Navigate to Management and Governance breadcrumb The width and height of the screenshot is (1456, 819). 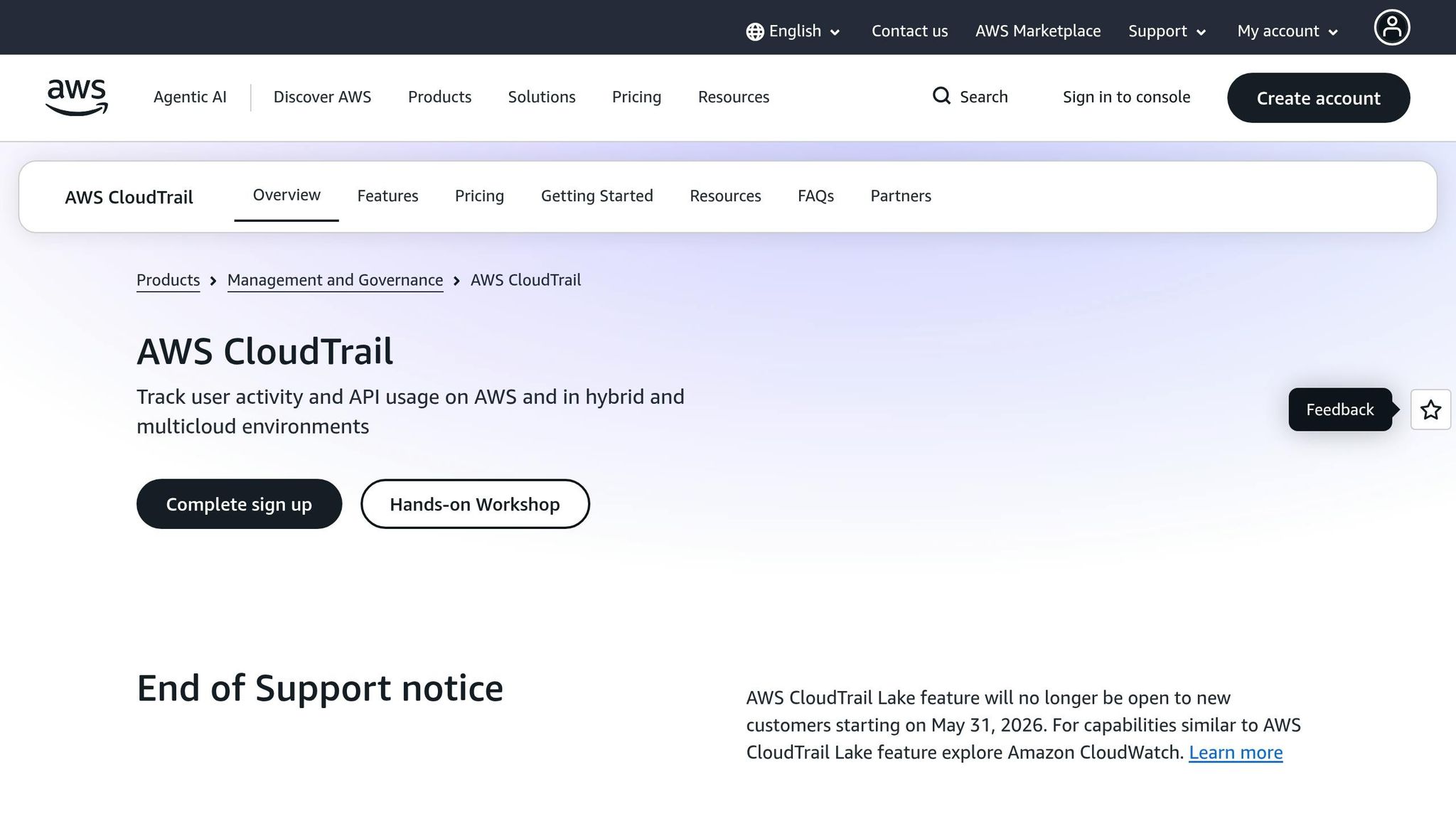click(335, 280)
